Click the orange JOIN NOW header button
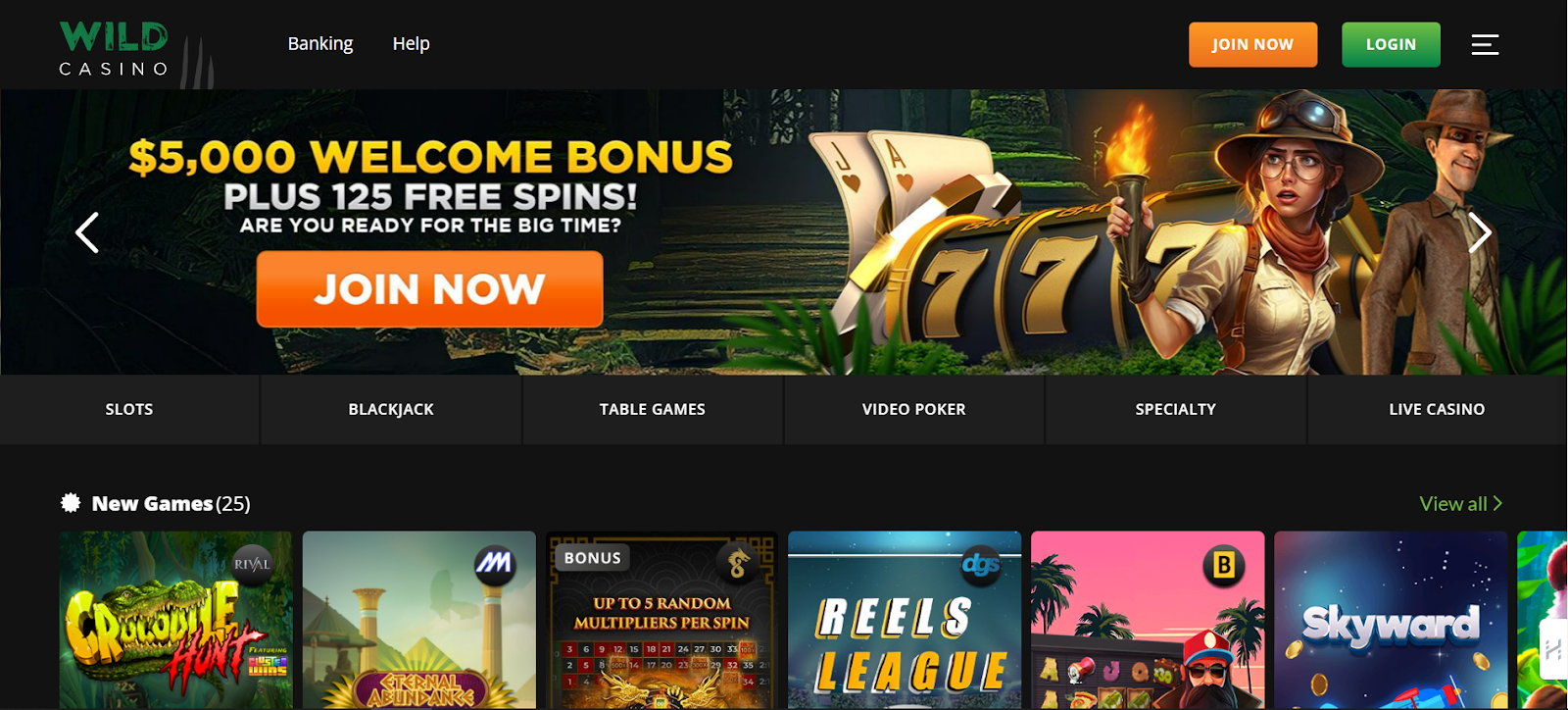The height and width of the screenshot is (710, 1568). 1252,44
